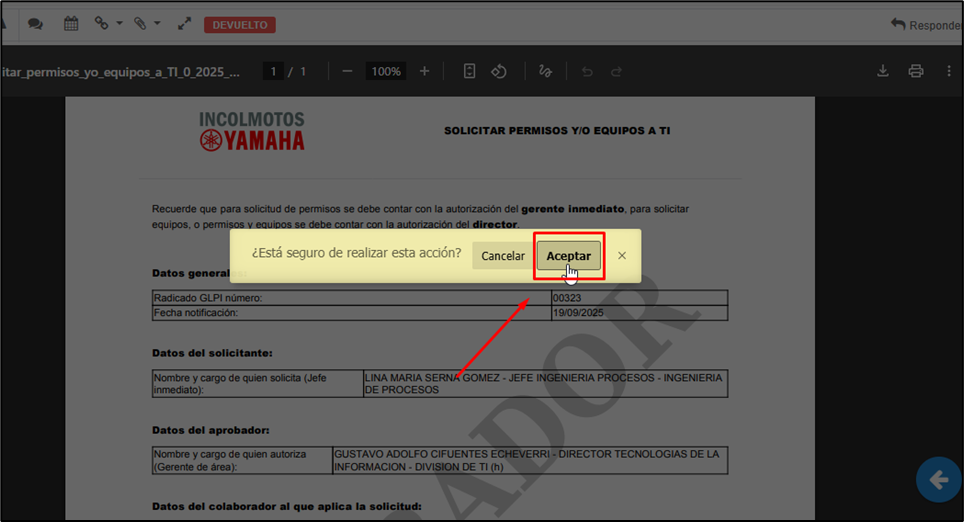964x522 pixels.
Task: Zoom in the PDF with plus button
Action: tap(424, 71)
